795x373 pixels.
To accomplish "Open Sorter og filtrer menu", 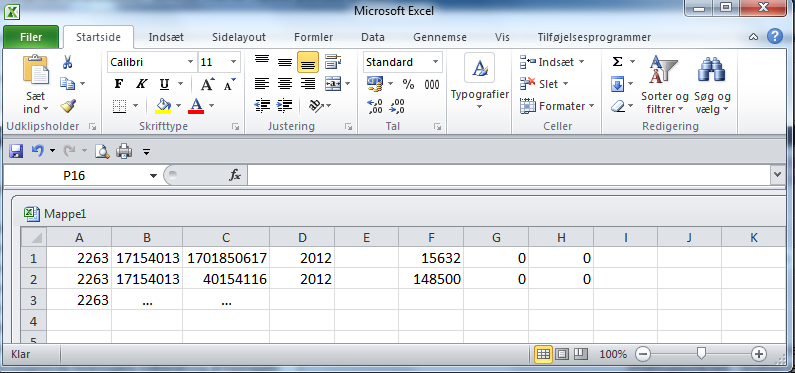I will click(x=665, y=85).
